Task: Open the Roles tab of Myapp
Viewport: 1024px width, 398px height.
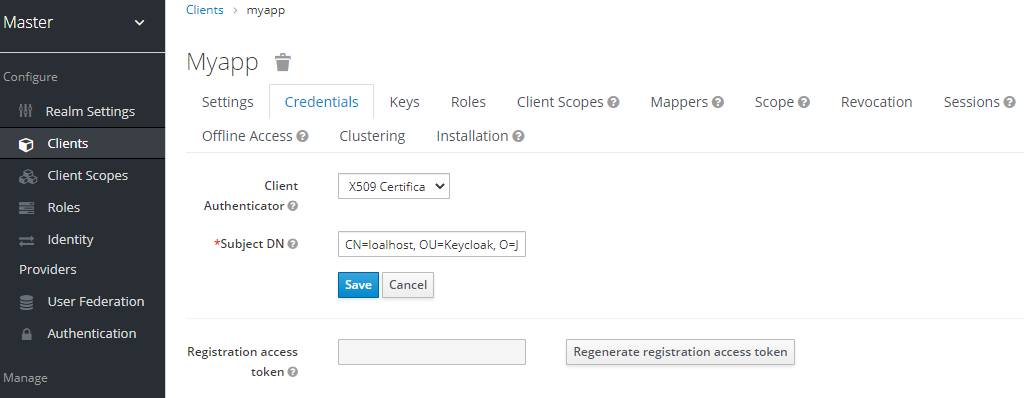Action: pos(468,102)
